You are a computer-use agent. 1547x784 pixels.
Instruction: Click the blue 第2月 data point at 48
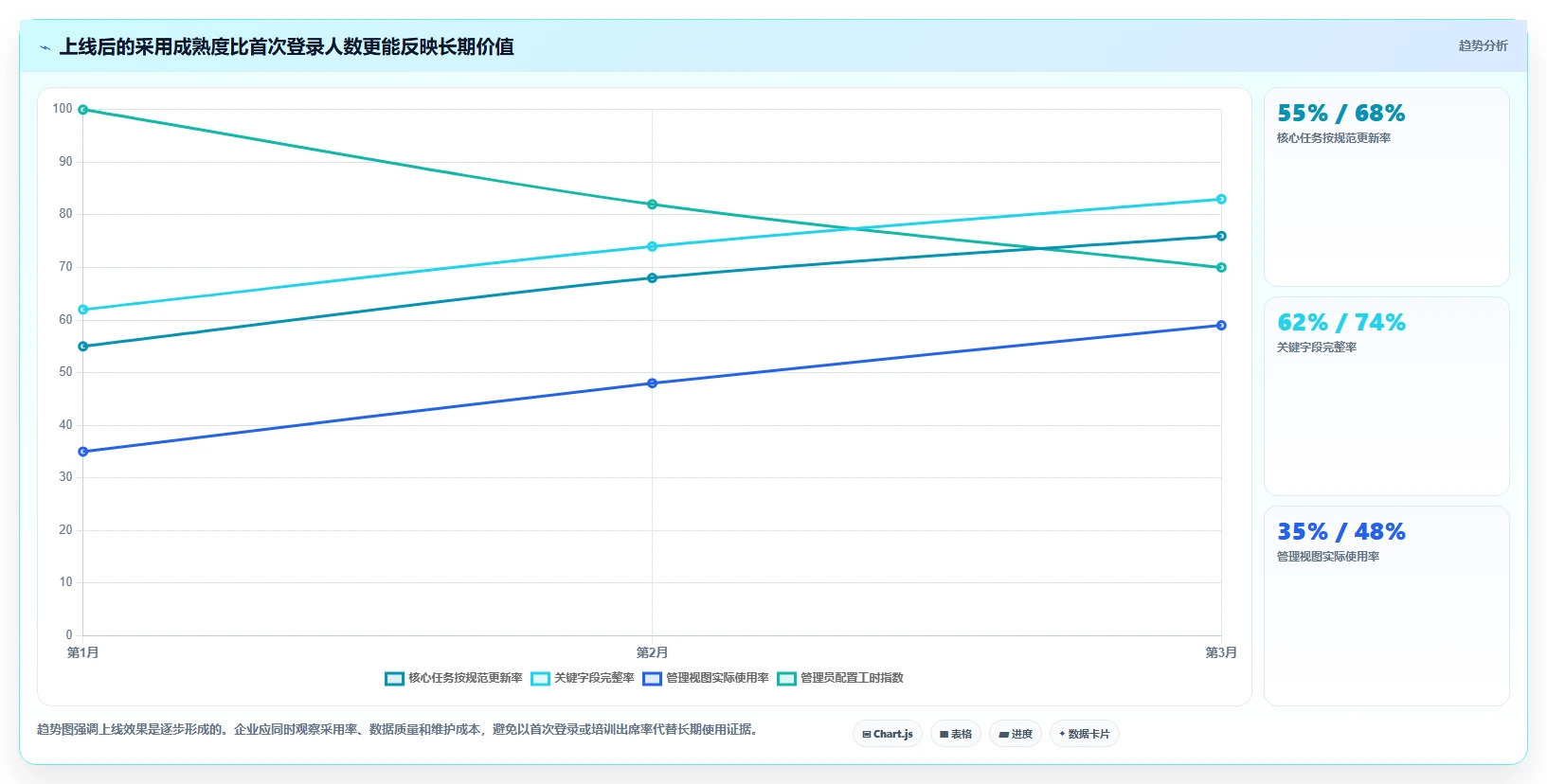652,383
